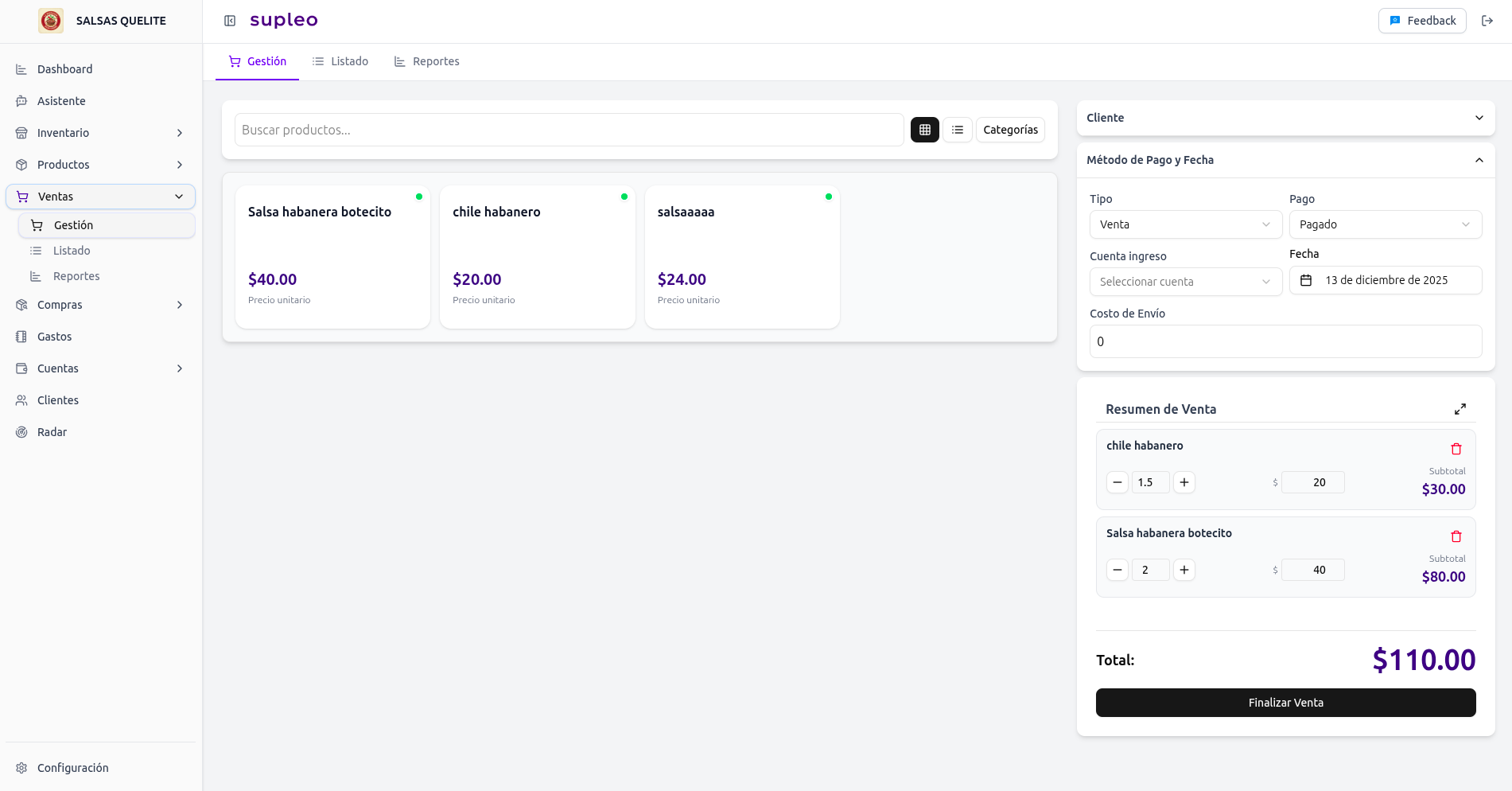Increase chile habanero quantity with plus
Screen dimensions: 1512x791
pos(1184,482)
